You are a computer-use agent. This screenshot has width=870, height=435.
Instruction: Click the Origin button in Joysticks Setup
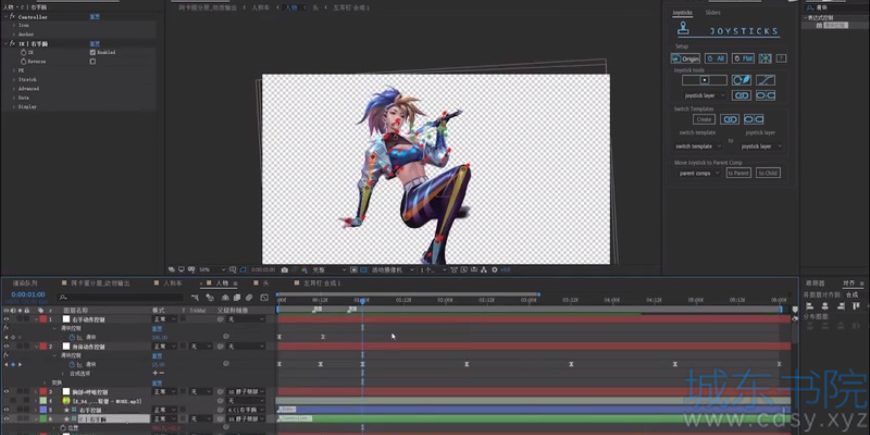pos(685,58)
